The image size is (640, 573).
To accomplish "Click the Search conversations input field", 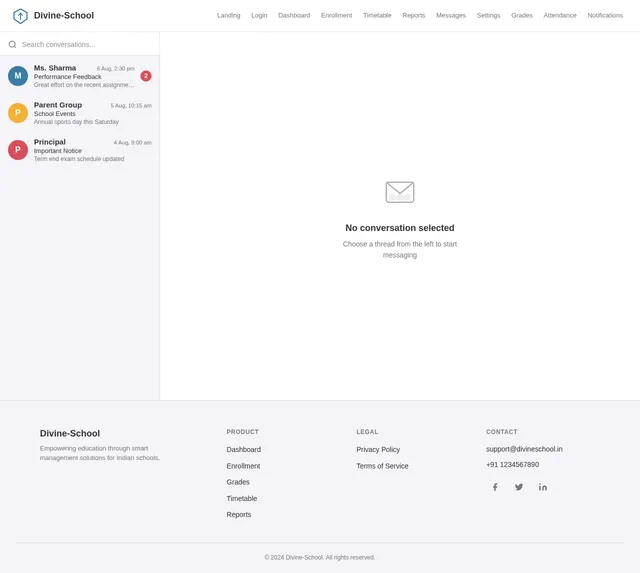I will [86, 44].
